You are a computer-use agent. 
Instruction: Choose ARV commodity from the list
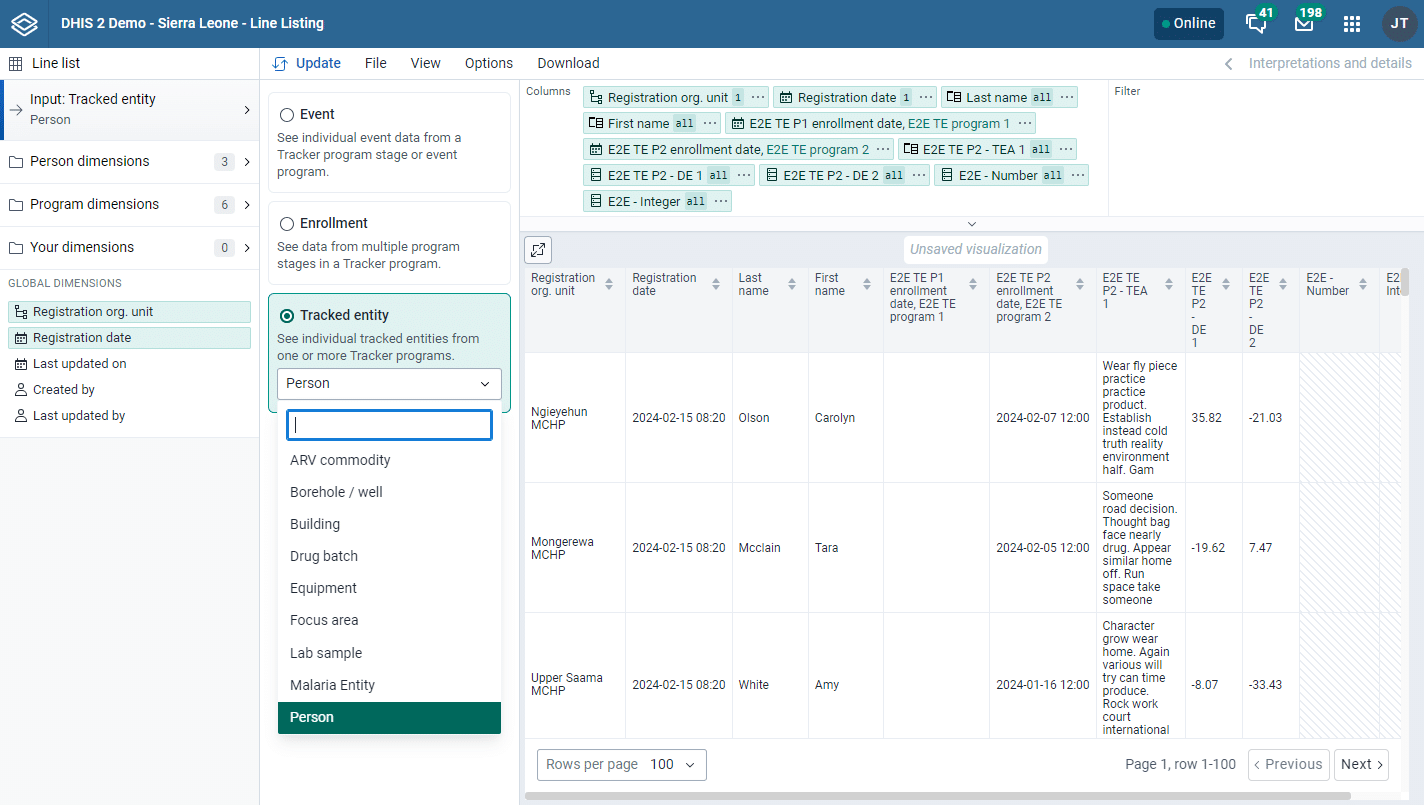(389, 461)
